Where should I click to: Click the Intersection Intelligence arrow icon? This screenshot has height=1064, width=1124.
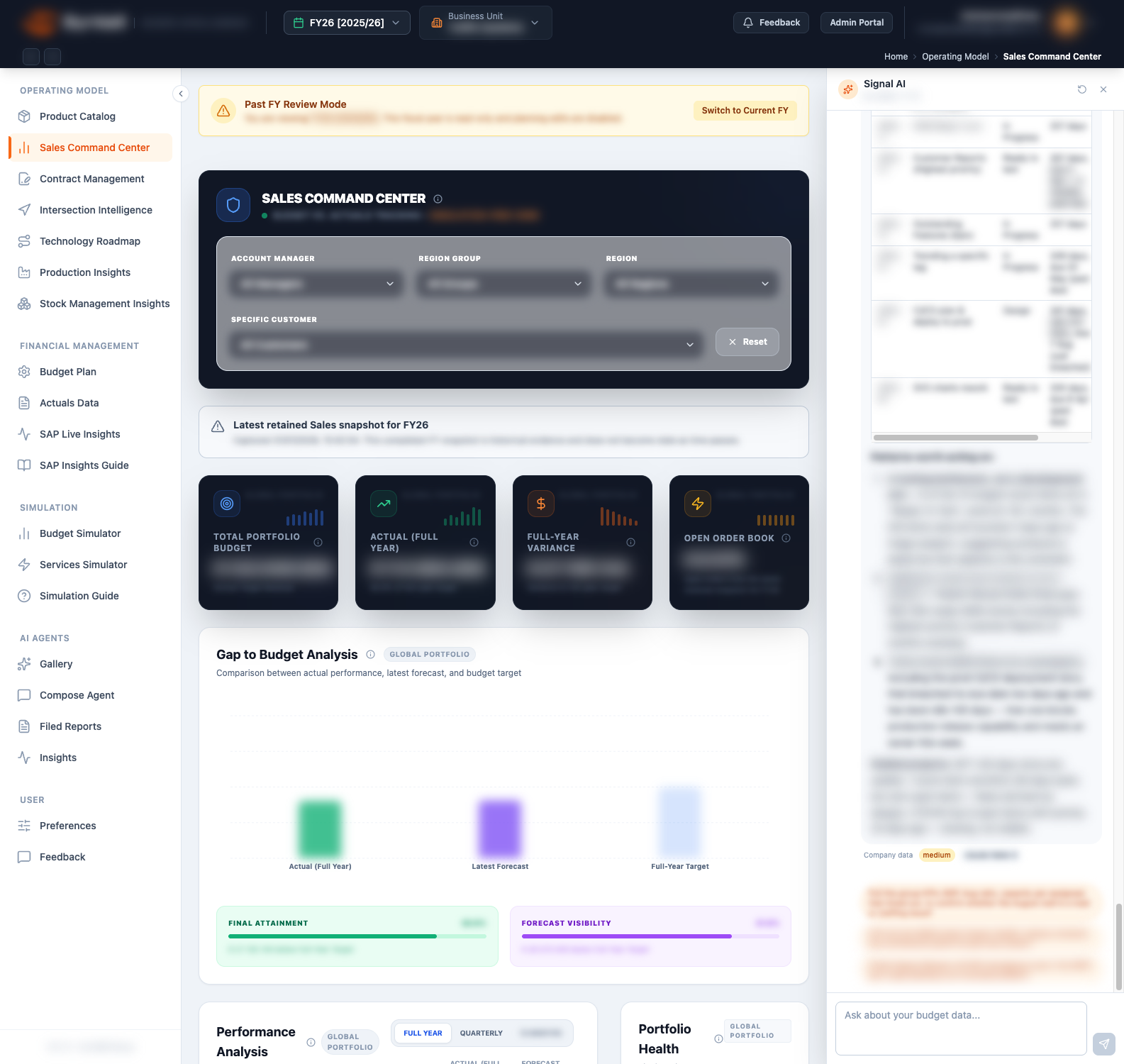point(24,210)
